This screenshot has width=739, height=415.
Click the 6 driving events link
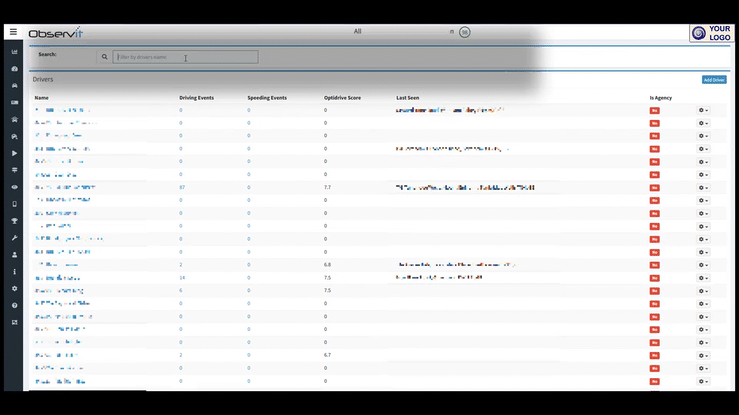coord(181,291)
